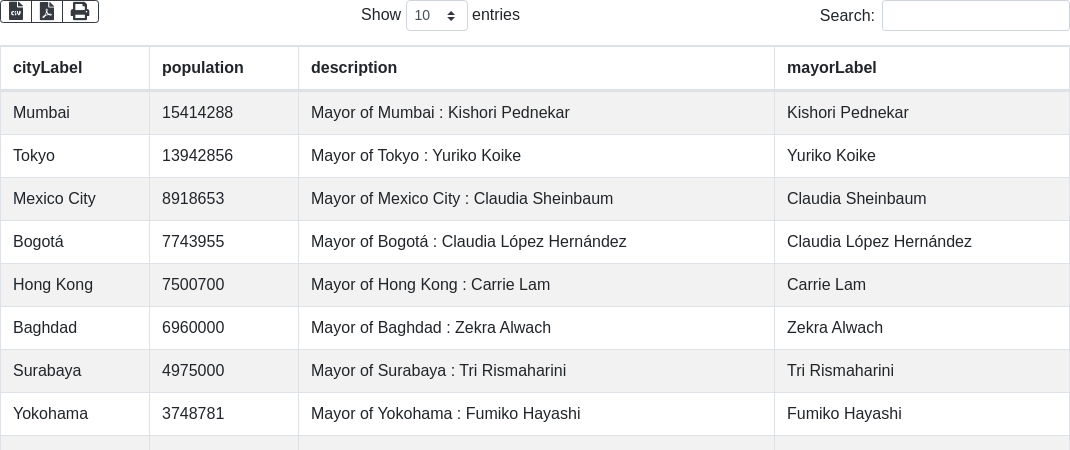The image size is (1070, 450).
Task: Sort by the population column header
Action: 202,68
